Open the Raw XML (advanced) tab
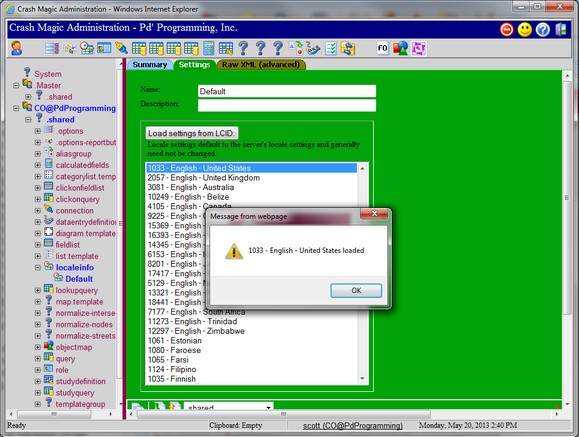 [x=261, y=65]
